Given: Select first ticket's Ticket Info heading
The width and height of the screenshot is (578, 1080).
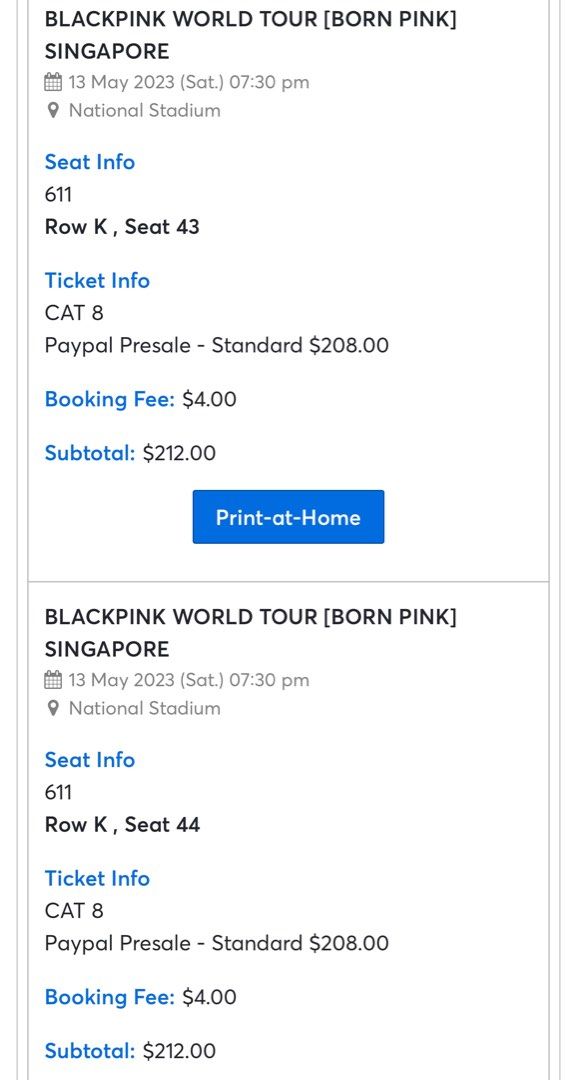Looking at the screenshot, I should pos(97,280).
